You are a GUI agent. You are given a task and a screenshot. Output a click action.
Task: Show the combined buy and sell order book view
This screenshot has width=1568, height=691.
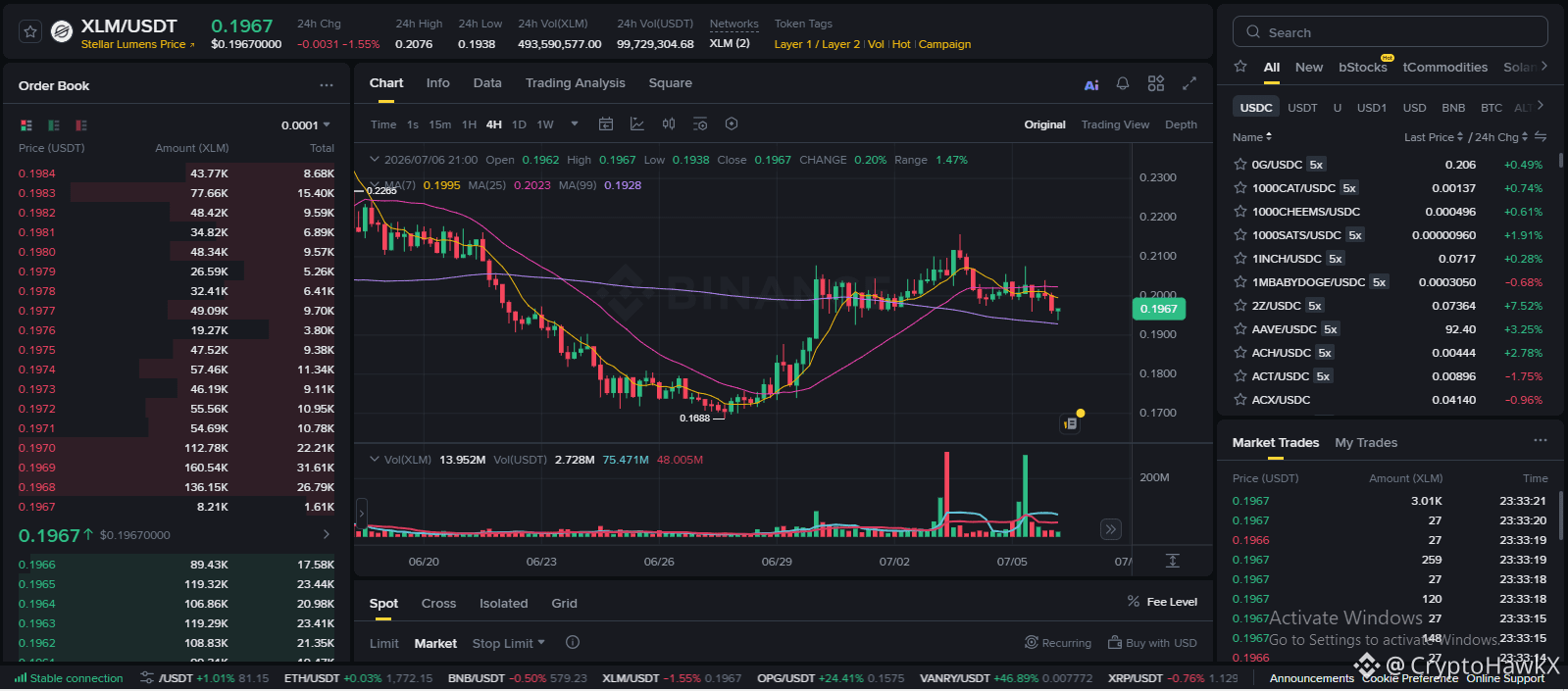click(26, 125)
